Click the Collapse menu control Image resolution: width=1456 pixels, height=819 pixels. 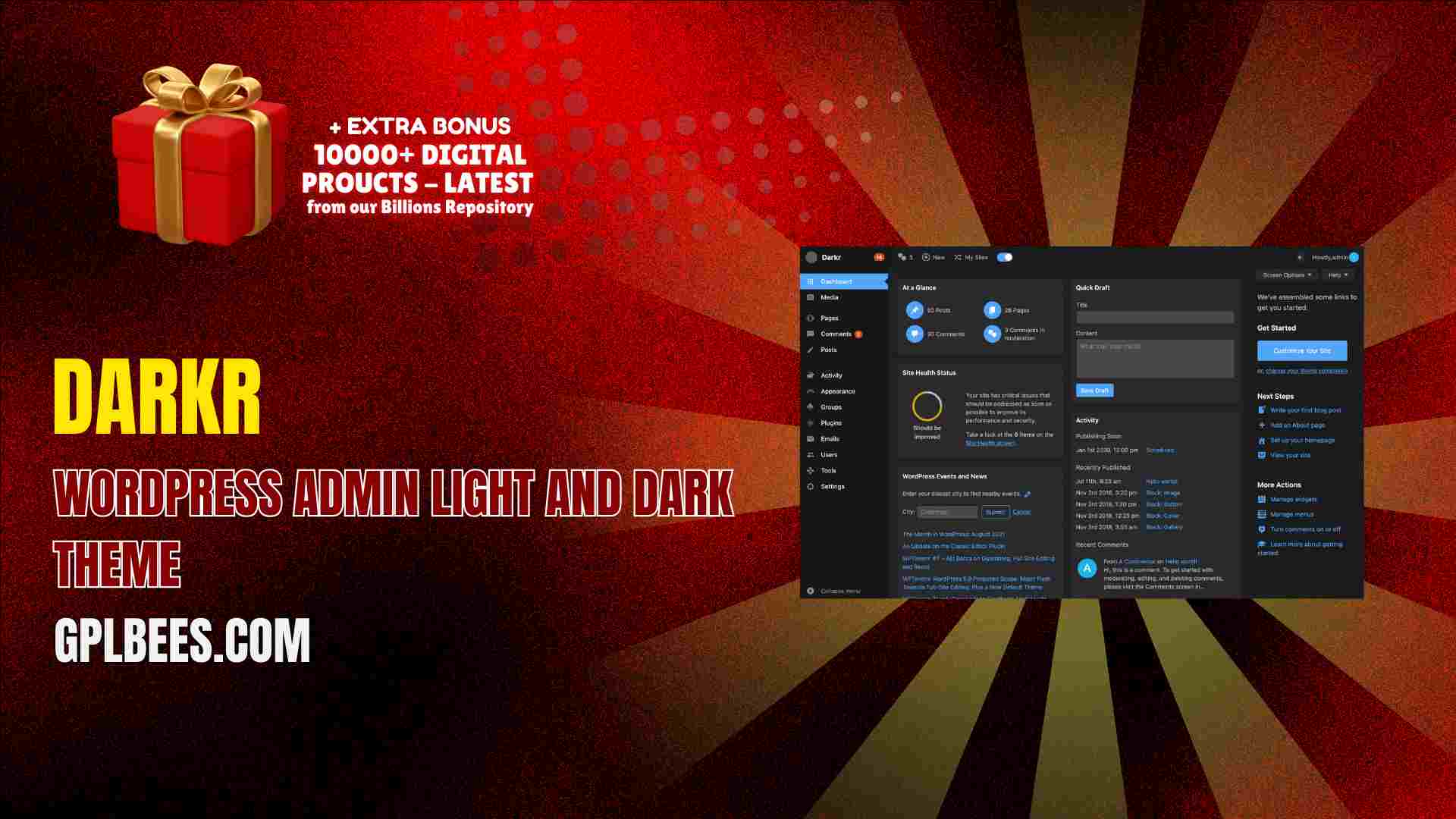834,591
